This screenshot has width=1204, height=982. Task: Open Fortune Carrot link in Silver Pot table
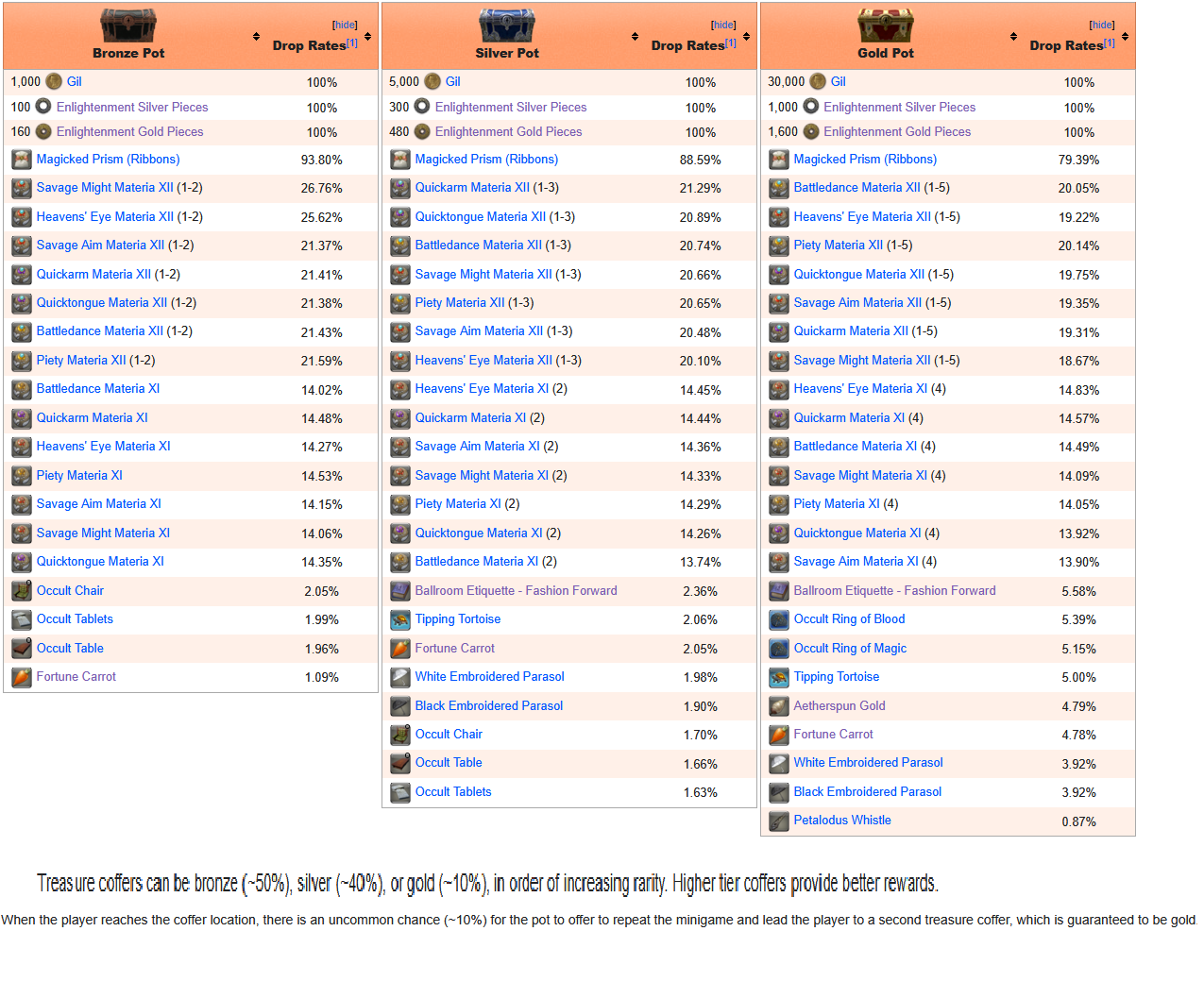click(x=454, y=649)
